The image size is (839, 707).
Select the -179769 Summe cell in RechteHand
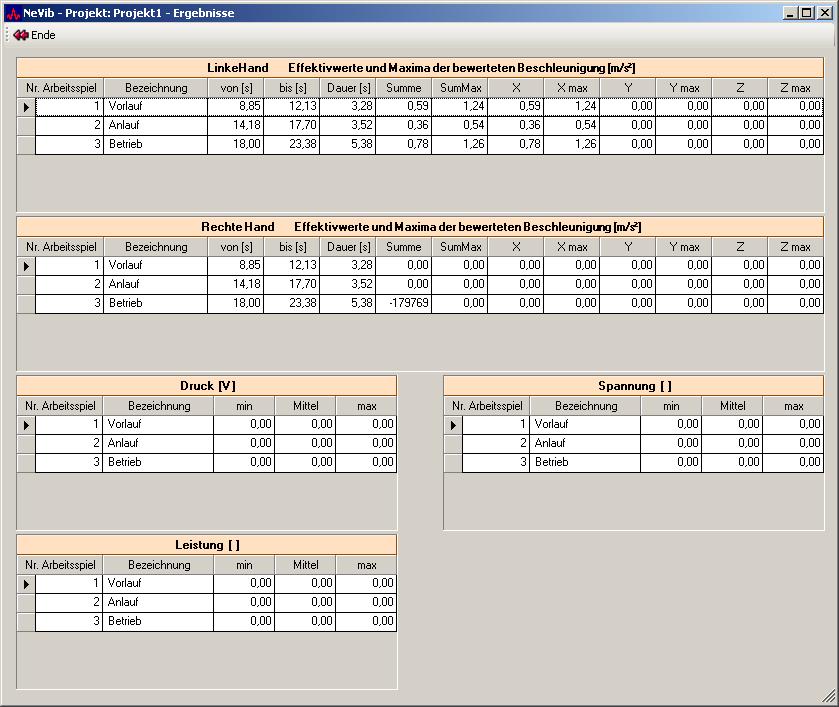(x=404, y=304)
